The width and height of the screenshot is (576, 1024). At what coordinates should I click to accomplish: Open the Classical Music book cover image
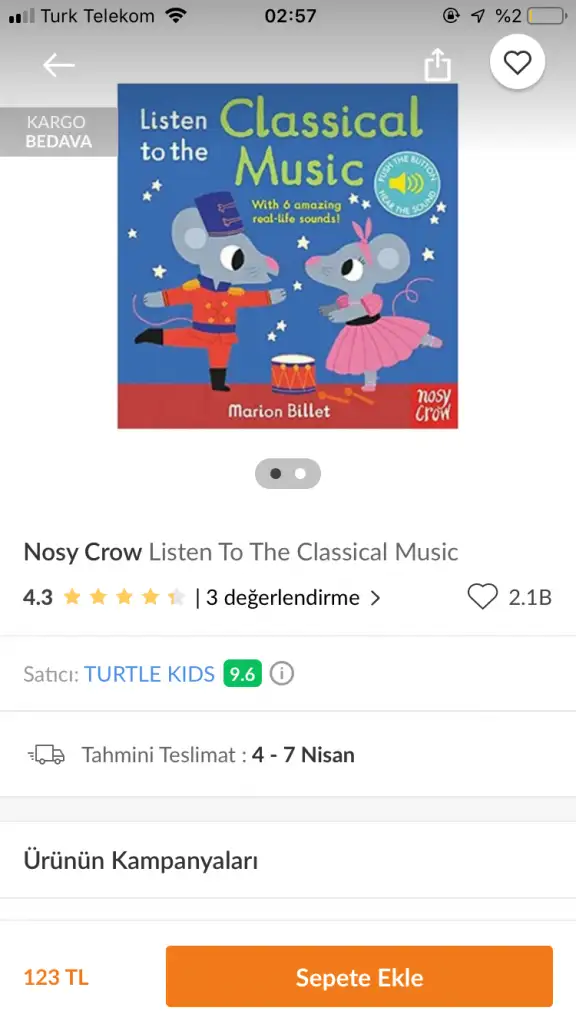coord(287,256)
